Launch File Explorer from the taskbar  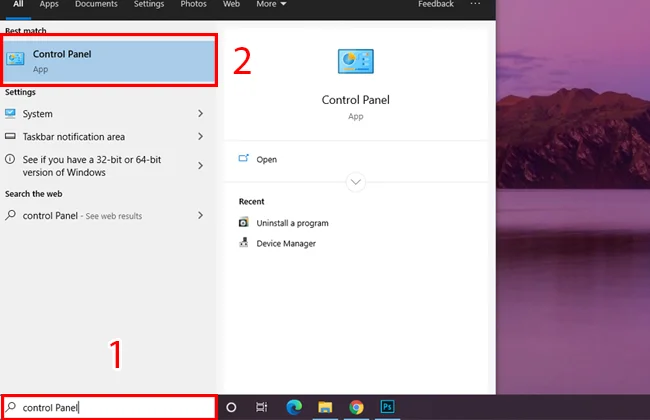click(325, 407)
